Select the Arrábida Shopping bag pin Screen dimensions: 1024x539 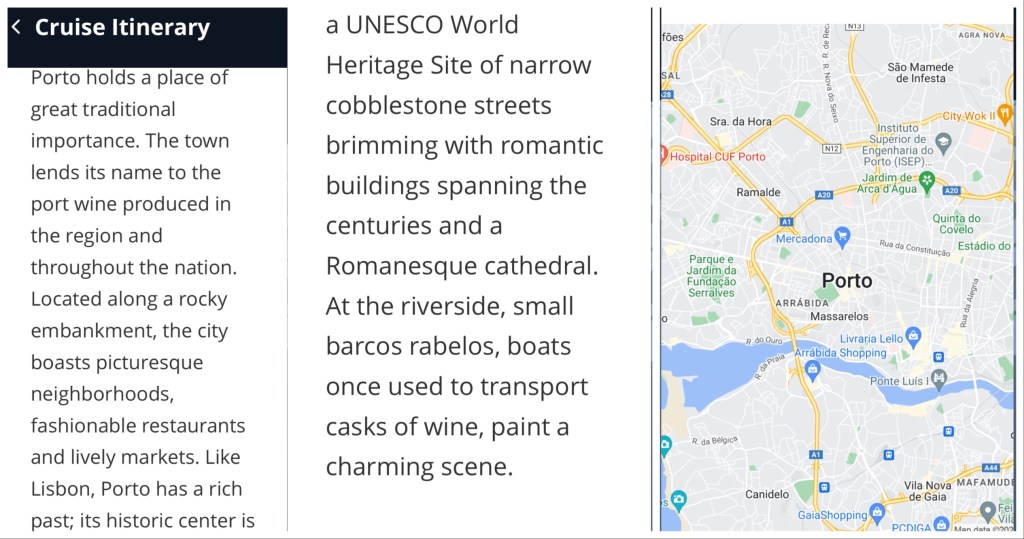811,370
